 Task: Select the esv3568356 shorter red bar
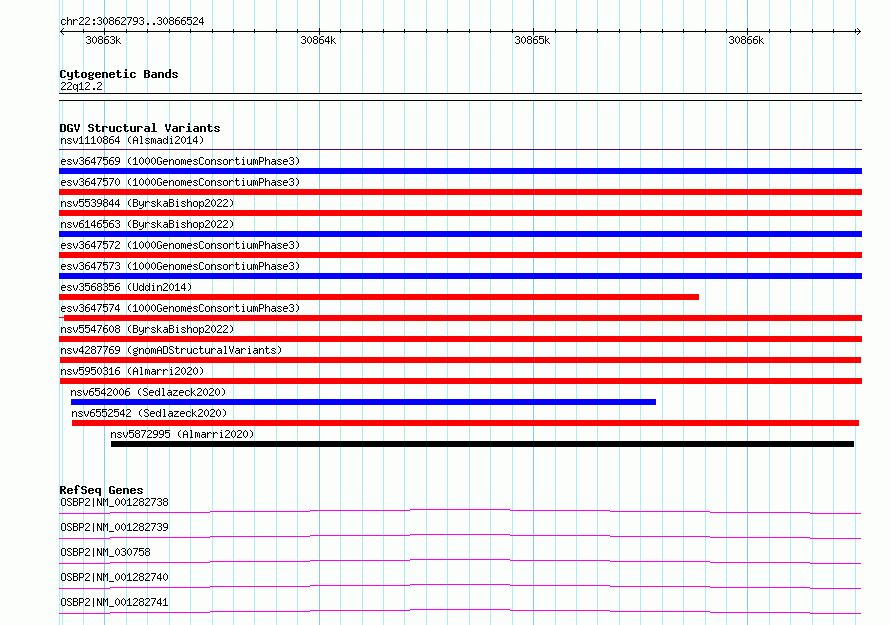pyautogui.click(x=379, y=297)
